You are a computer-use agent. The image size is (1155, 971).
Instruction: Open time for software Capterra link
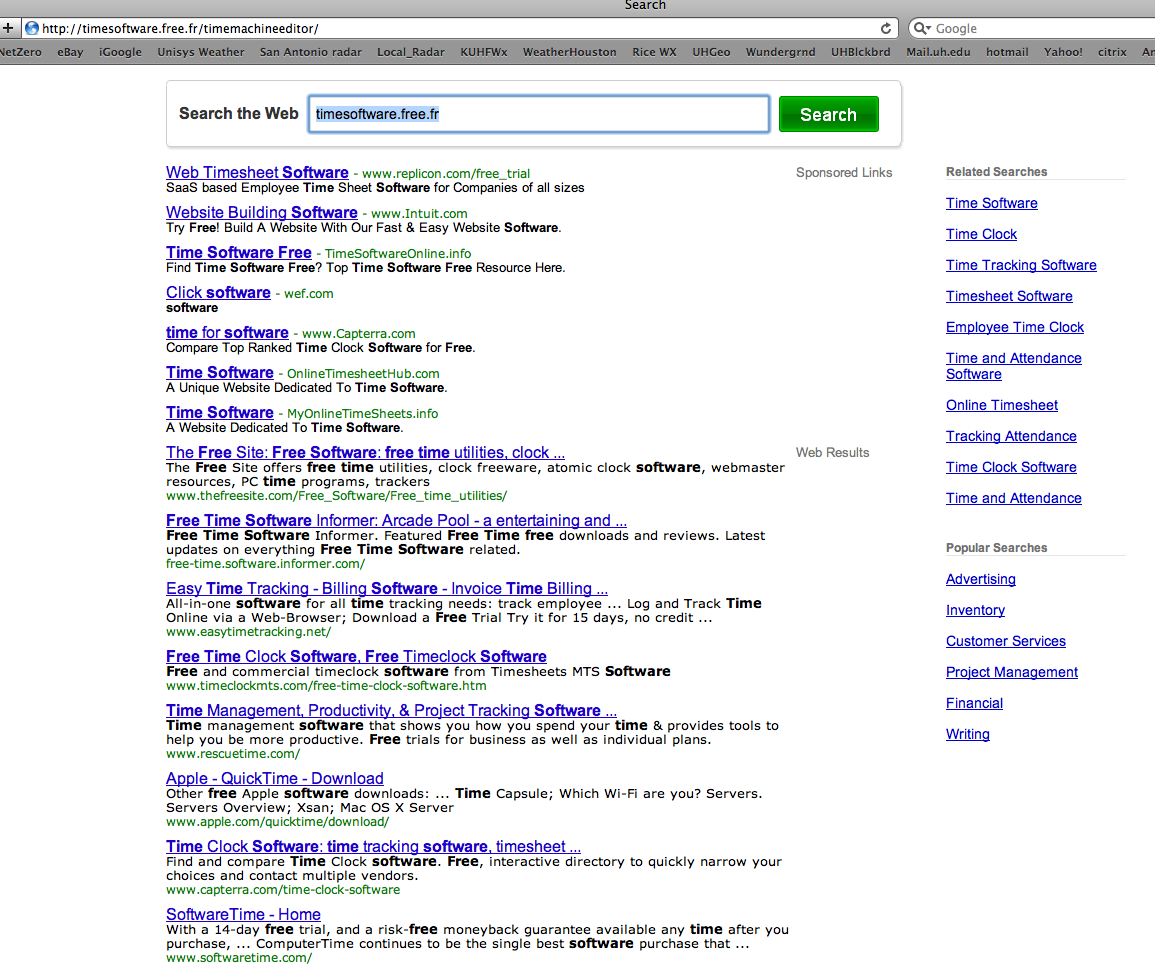point(227,332)
